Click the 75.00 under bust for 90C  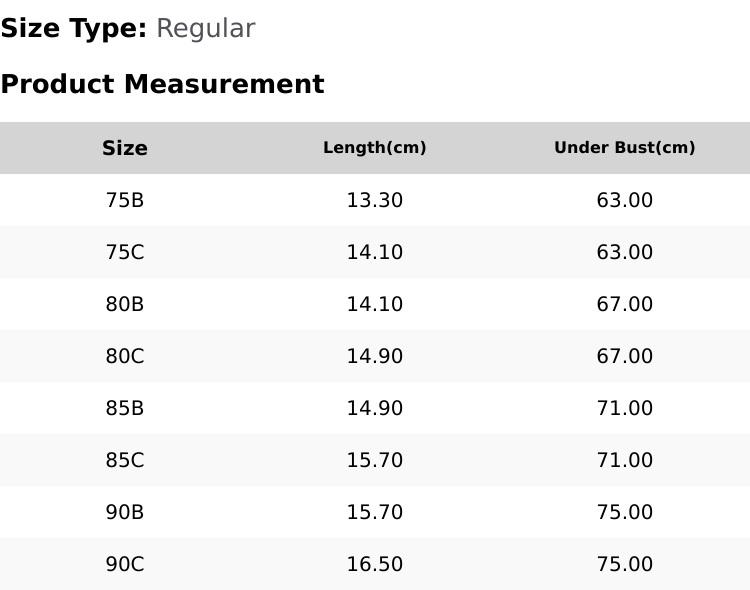coord(624,564)
